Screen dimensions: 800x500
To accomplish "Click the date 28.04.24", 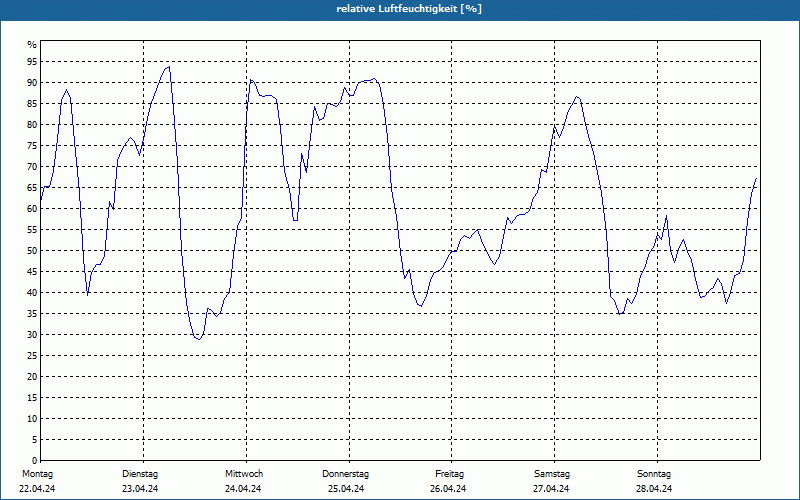I will pos(654,489).
